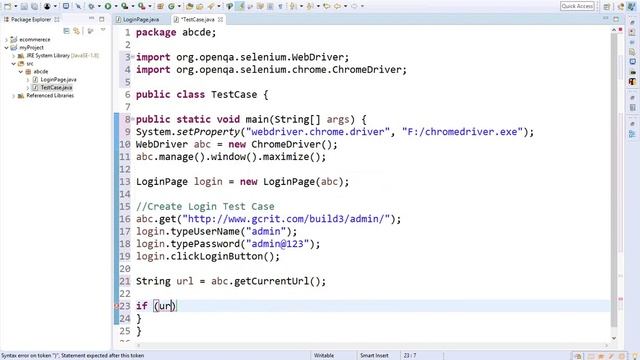The height and width of the screenshot is (360, 640).
Task: Click Collapse All in Package Explorer
Action: pos(67,31)
